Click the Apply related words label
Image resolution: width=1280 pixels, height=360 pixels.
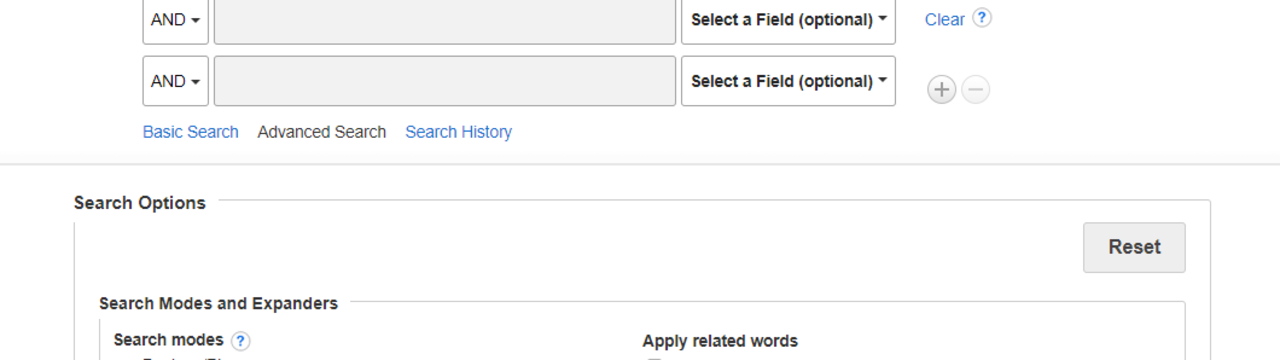(720, 341)
